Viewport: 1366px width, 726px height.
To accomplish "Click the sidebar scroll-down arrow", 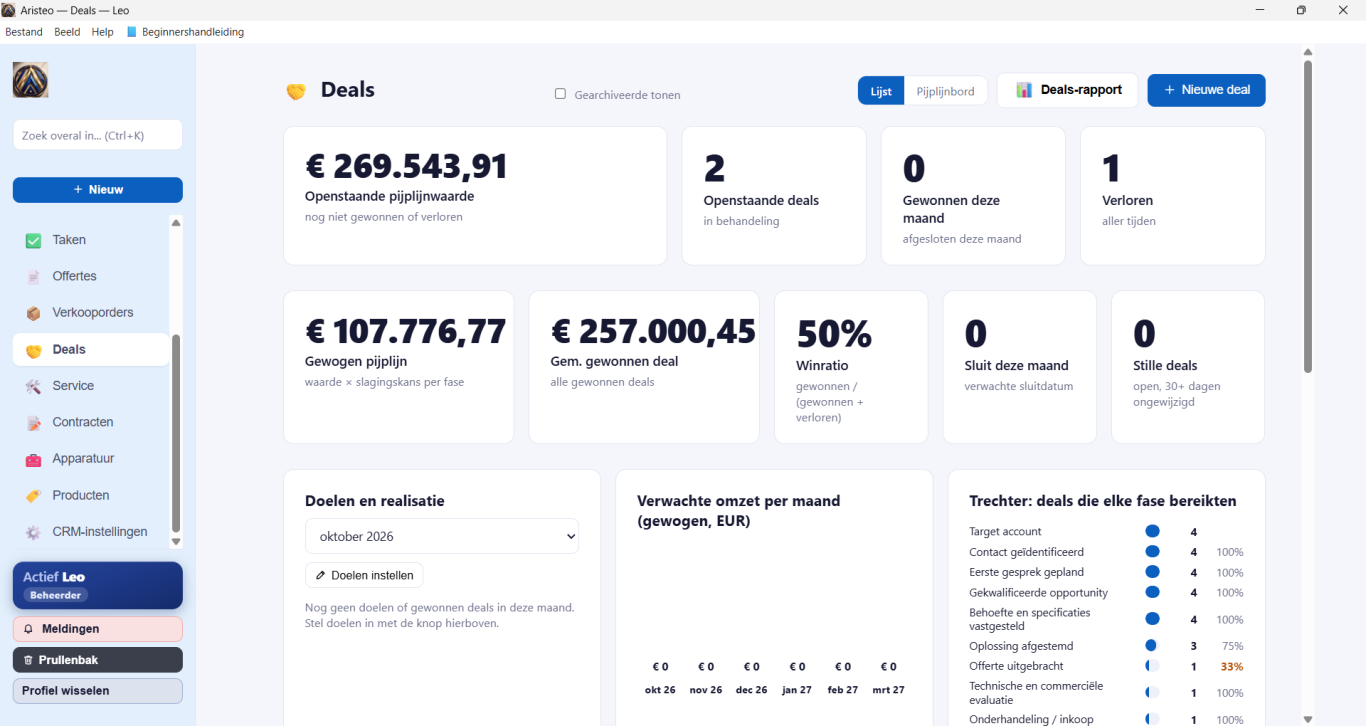I will pos(176,542).
